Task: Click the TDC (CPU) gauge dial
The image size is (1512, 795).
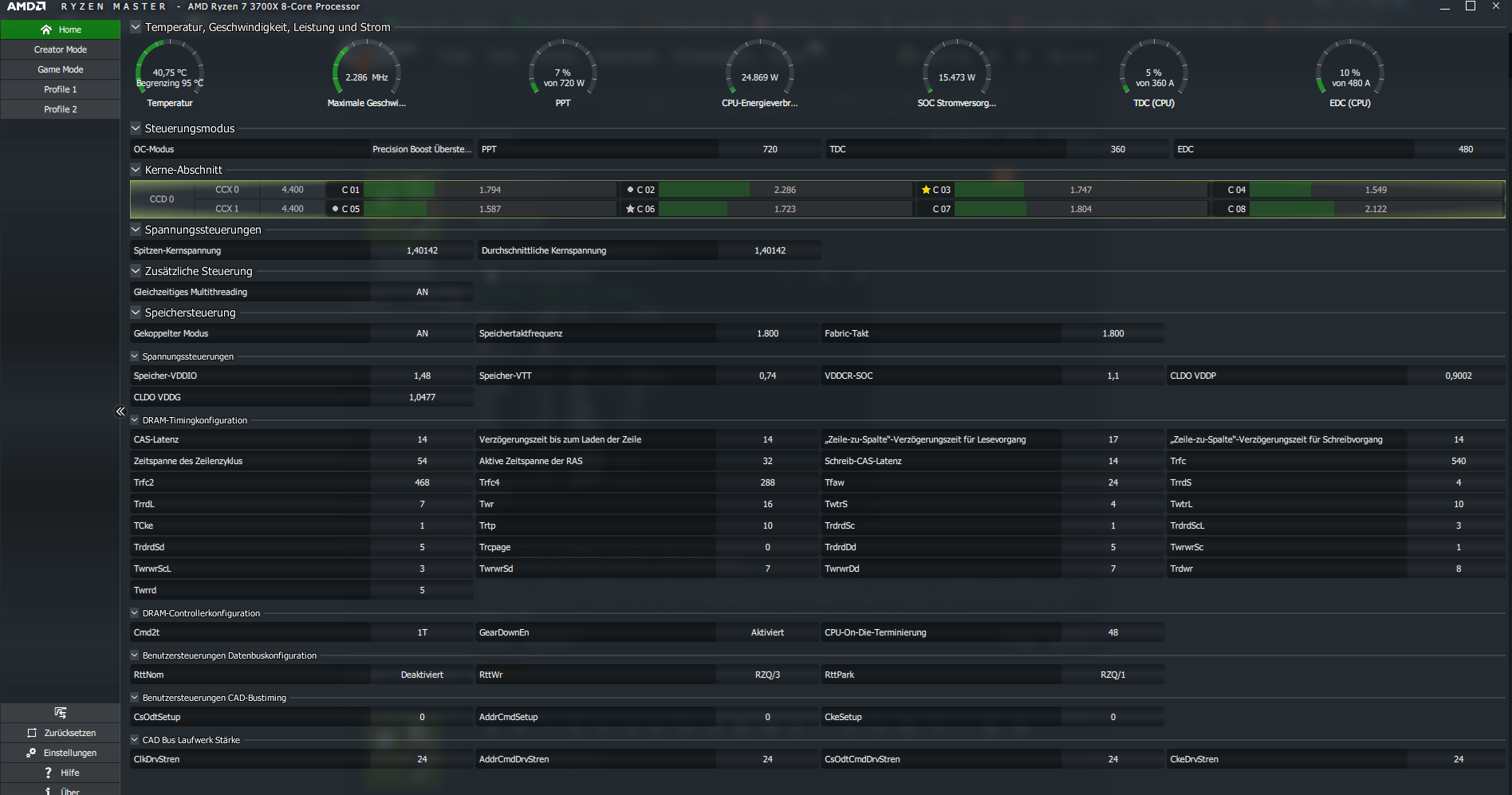Action: click(1154, 67)
